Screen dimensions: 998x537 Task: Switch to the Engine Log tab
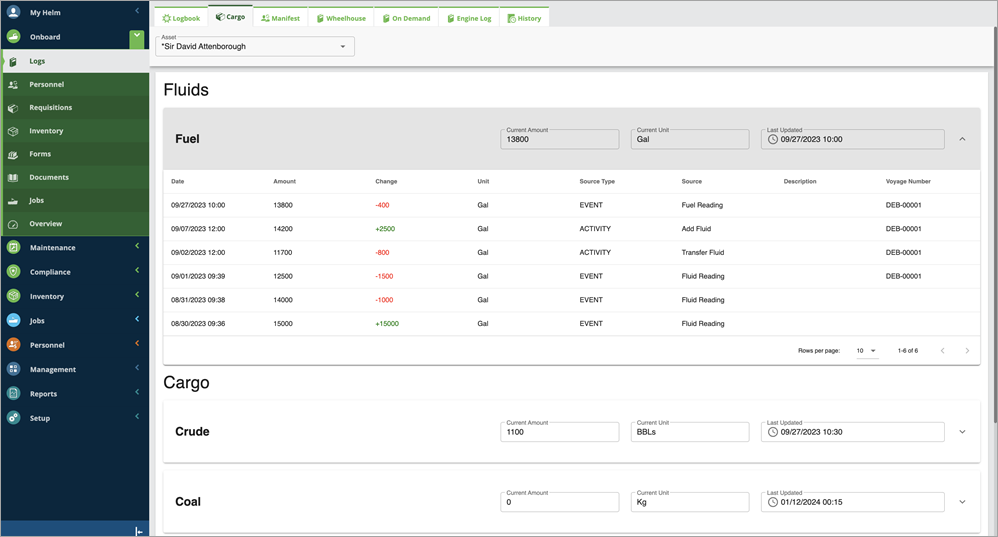click(469, 18)
